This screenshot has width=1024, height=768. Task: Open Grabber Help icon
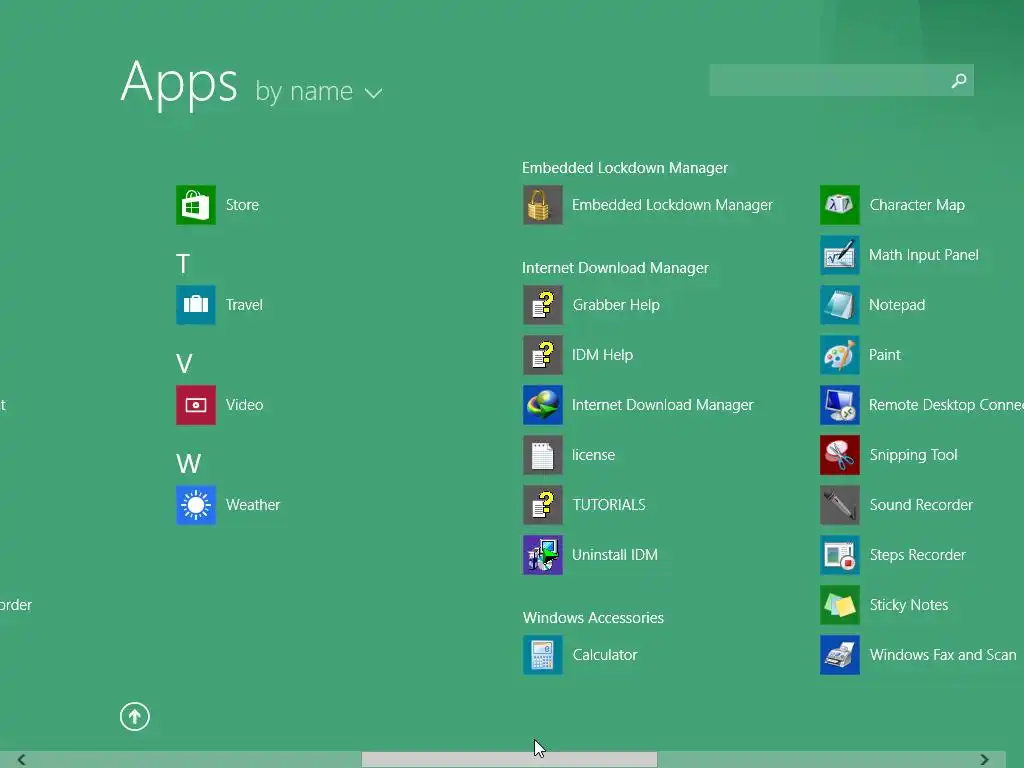point(543,305)
